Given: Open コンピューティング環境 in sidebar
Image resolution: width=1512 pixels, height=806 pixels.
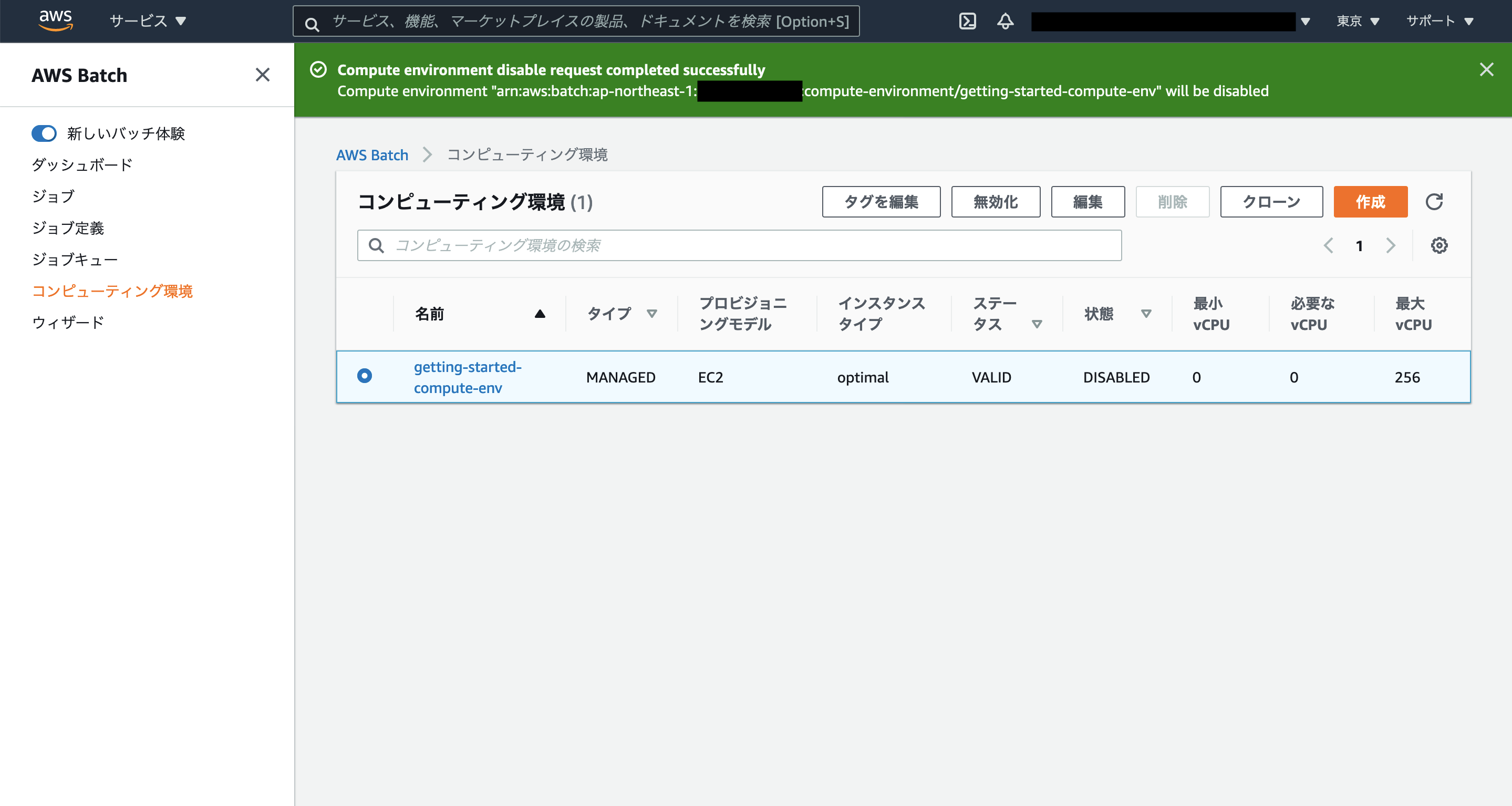Looking at the screenshot, I should click(x=112, y=291).
